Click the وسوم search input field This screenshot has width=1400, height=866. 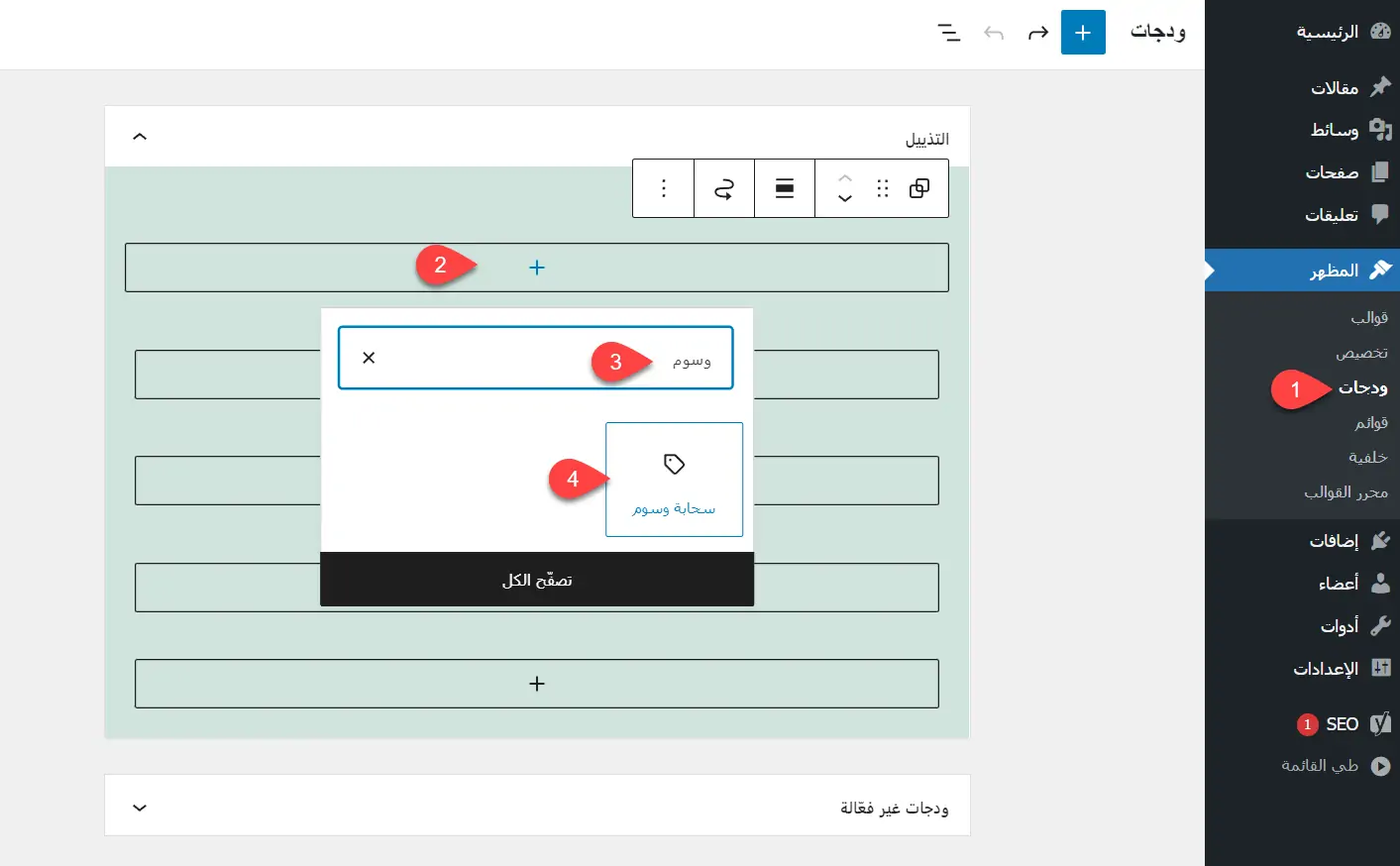(x=535, y=359)
